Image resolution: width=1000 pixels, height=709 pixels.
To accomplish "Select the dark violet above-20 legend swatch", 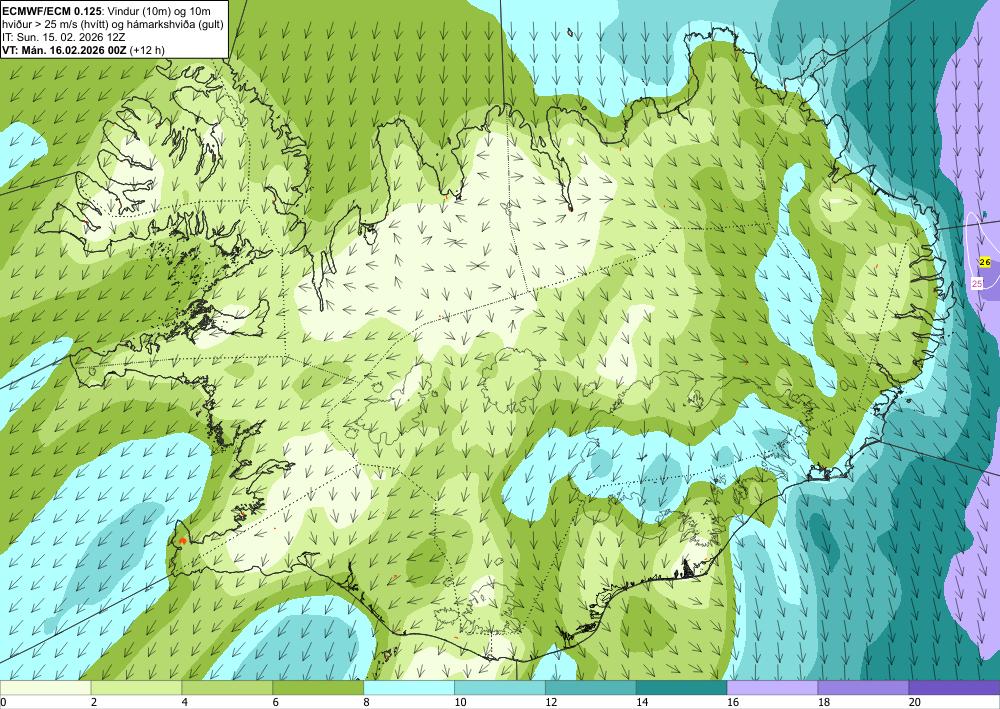I will pos(954,688).
